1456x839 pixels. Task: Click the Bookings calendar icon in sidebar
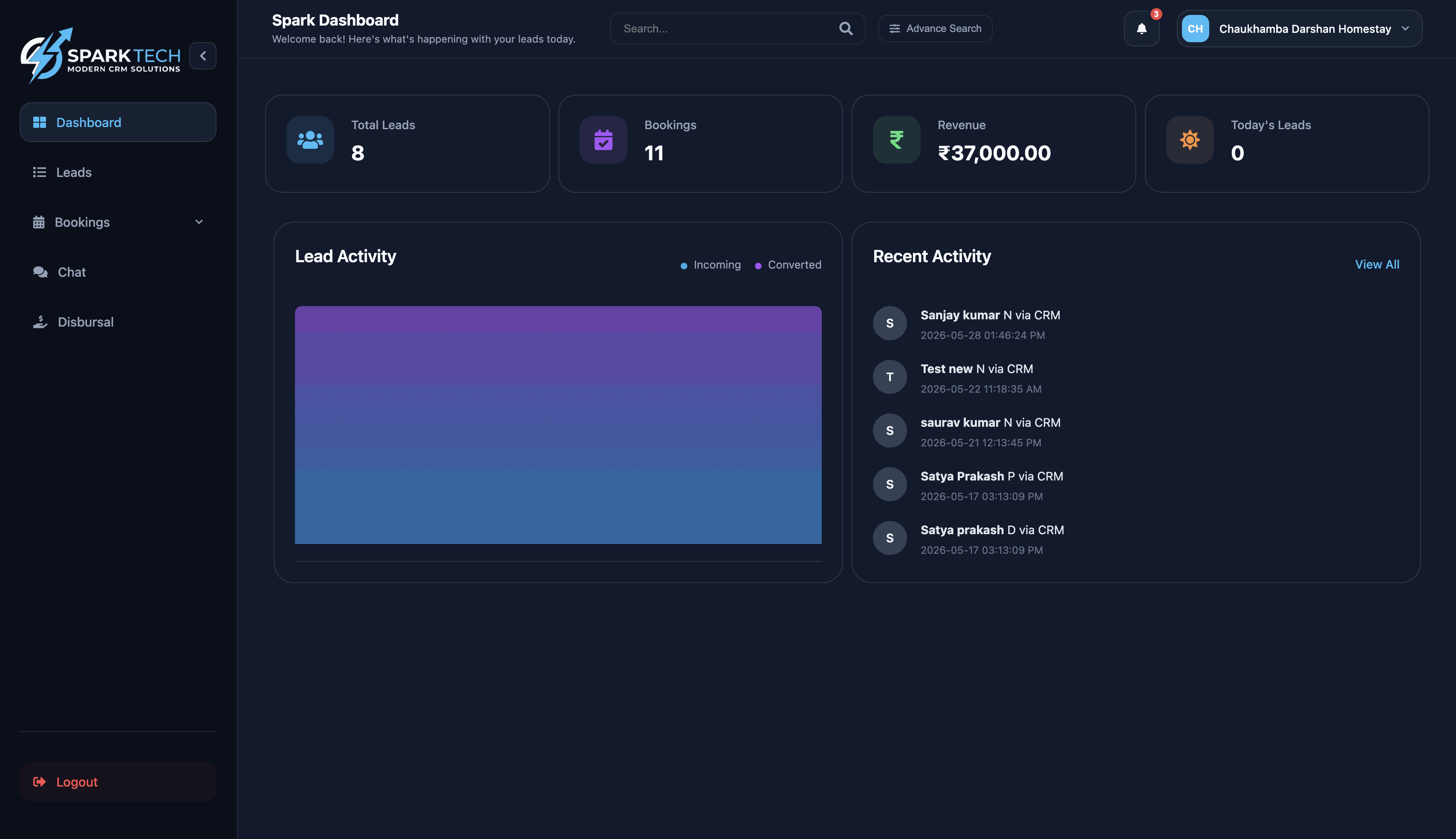[x=39, y=223]
